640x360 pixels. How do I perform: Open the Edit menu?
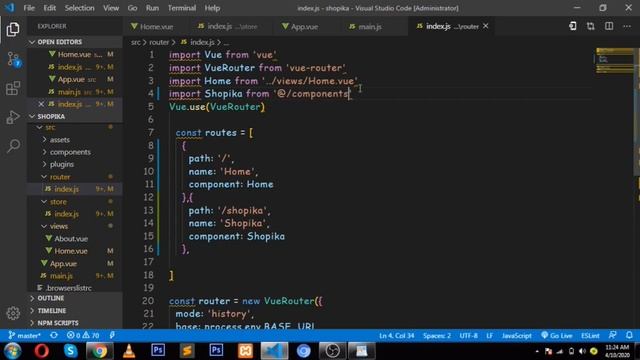click(x=49, y=8)
